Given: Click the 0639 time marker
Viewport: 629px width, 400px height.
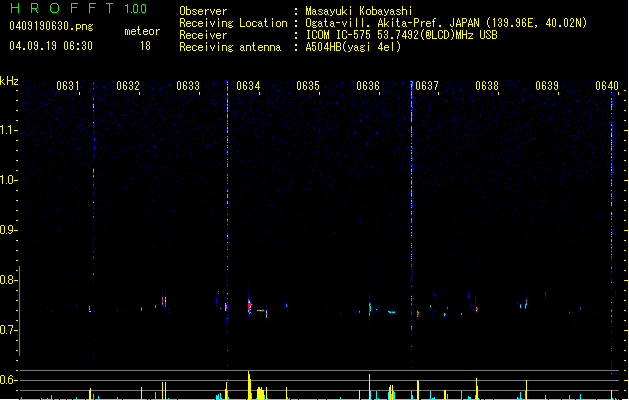Looking at the screenshot, I should (x=547, y=86).
